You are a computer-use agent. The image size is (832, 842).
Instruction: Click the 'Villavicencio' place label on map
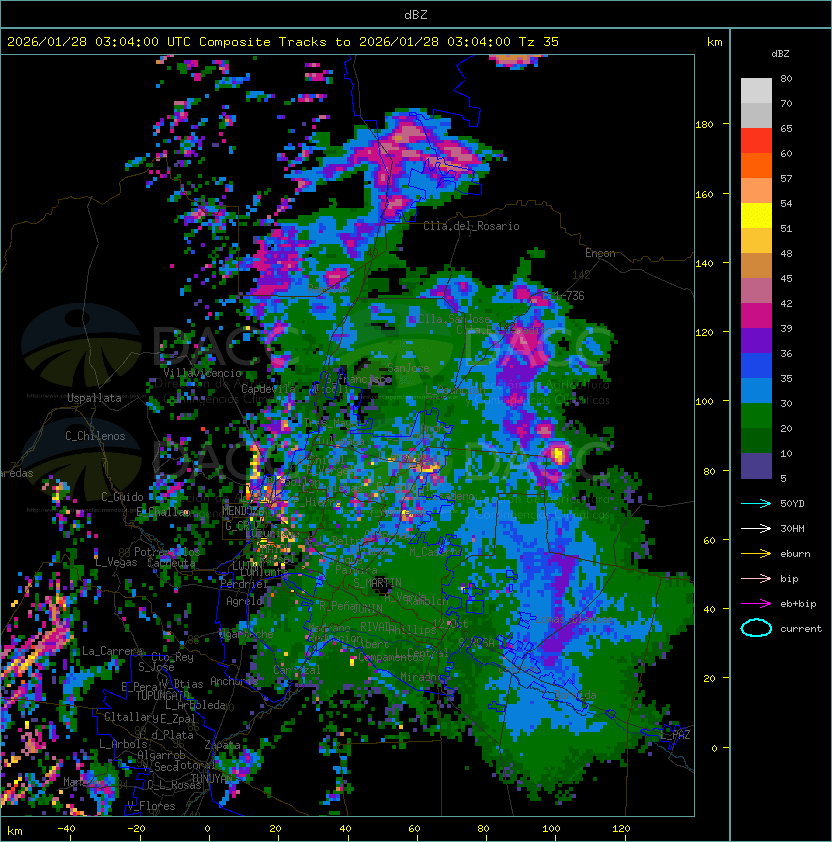point(202,373)
